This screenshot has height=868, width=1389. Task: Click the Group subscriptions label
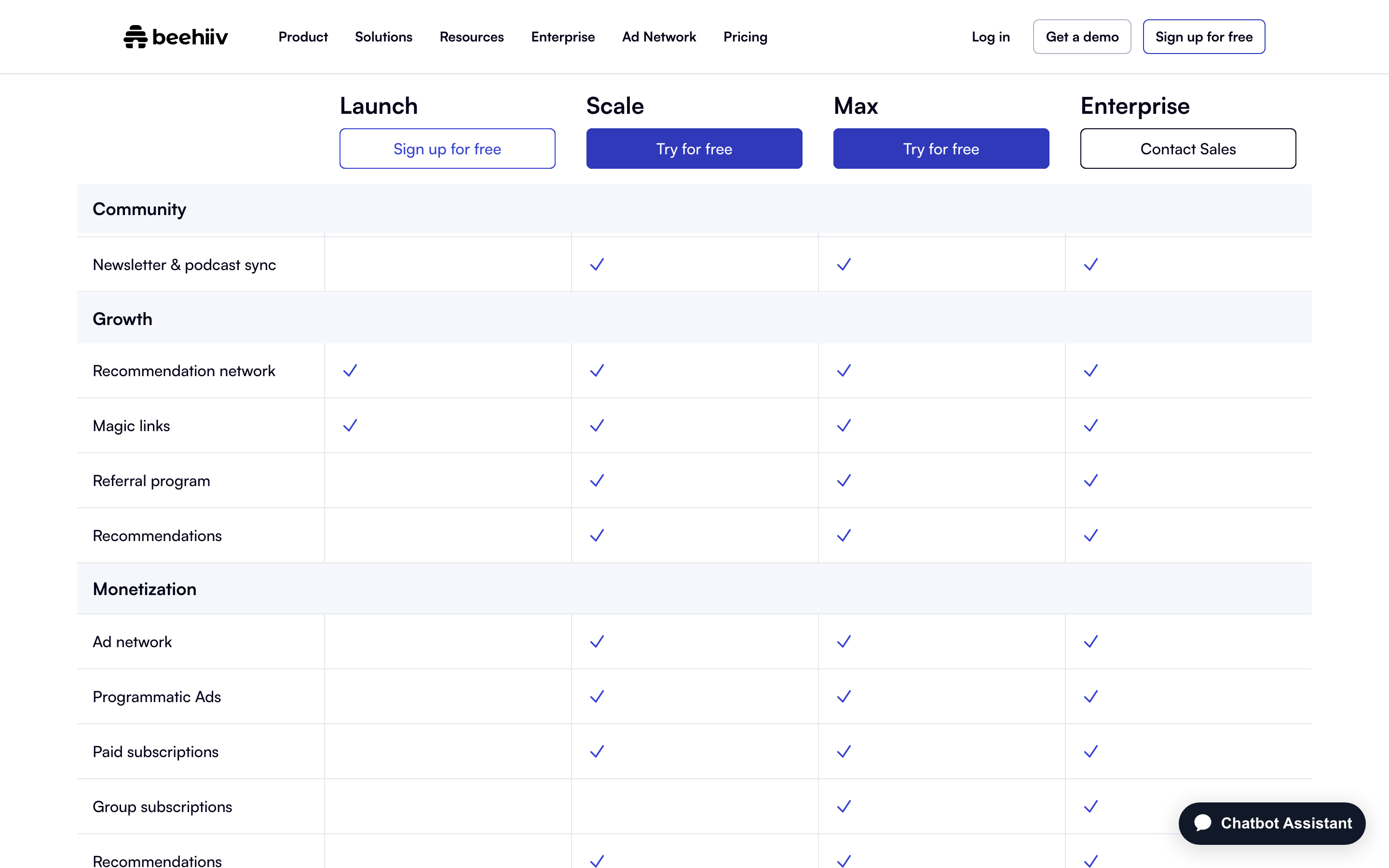(x=163, y=807)
